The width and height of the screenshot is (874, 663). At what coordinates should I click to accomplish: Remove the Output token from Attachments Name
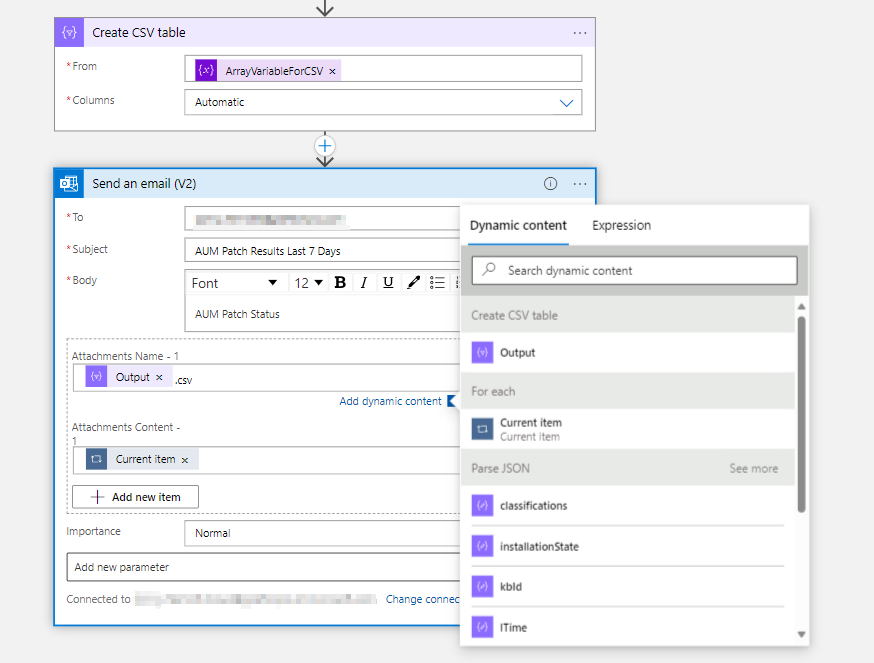(x=159, y=378)
